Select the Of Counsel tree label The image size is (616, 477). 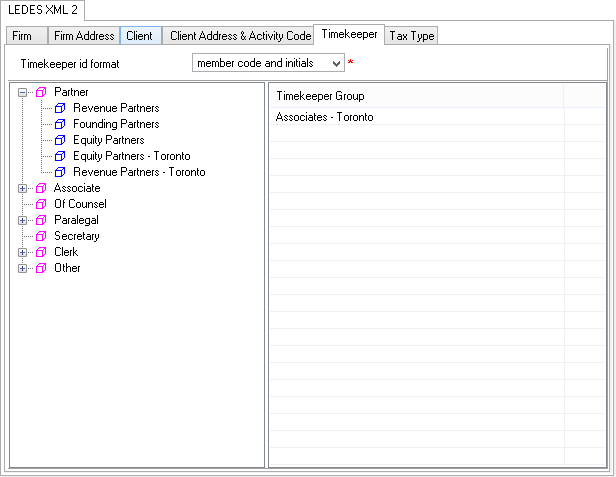pyautogui.click(x=80, y=204)
